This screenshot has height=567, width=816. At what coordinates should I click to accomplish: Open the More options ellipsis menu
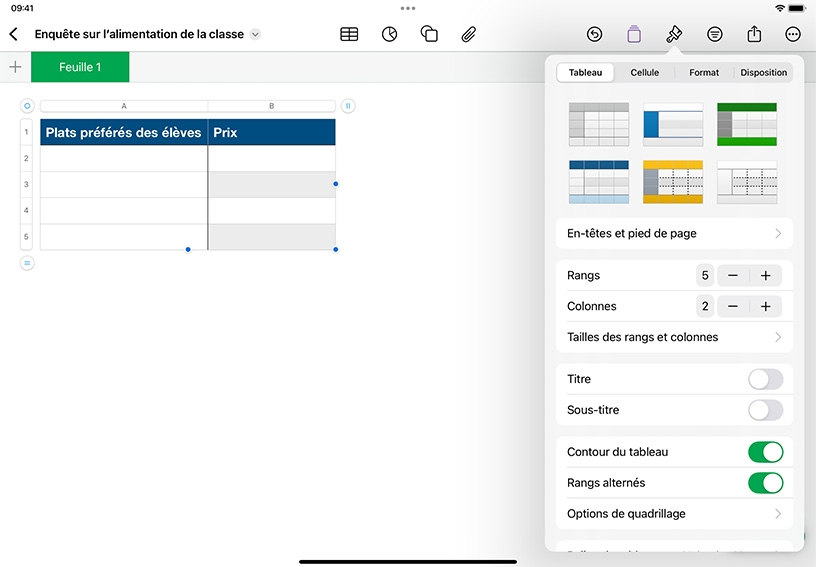(793, 34)
